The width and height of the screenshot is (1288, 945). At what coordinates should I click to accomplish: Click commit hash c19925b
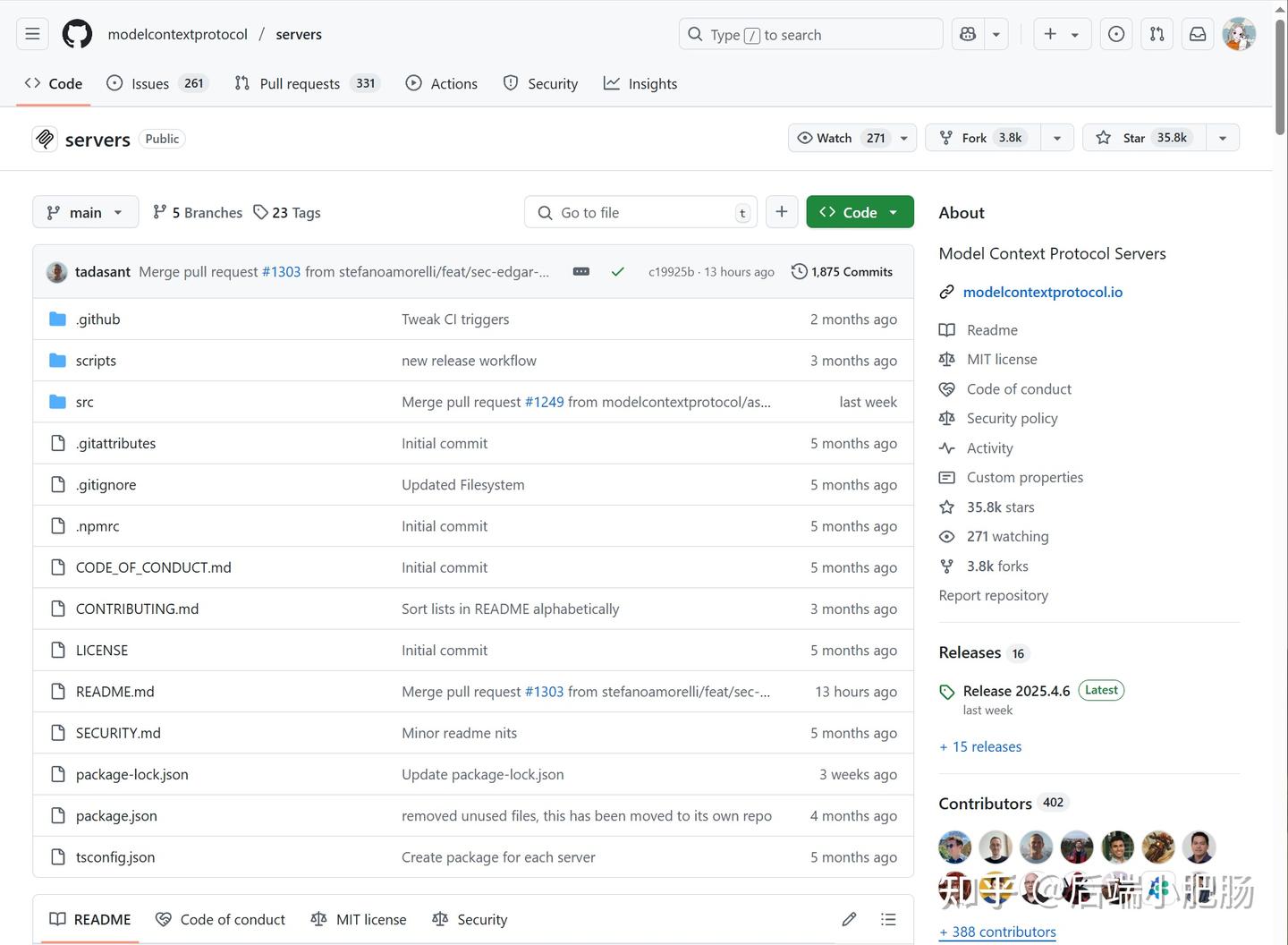[x=671, y=271]
